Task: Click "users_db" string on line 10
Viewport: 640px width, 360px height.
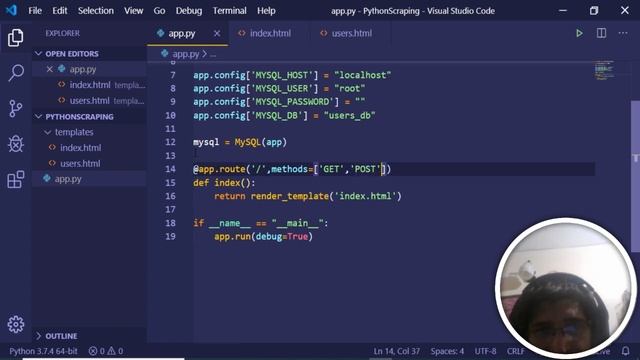Action: (349, 116)
